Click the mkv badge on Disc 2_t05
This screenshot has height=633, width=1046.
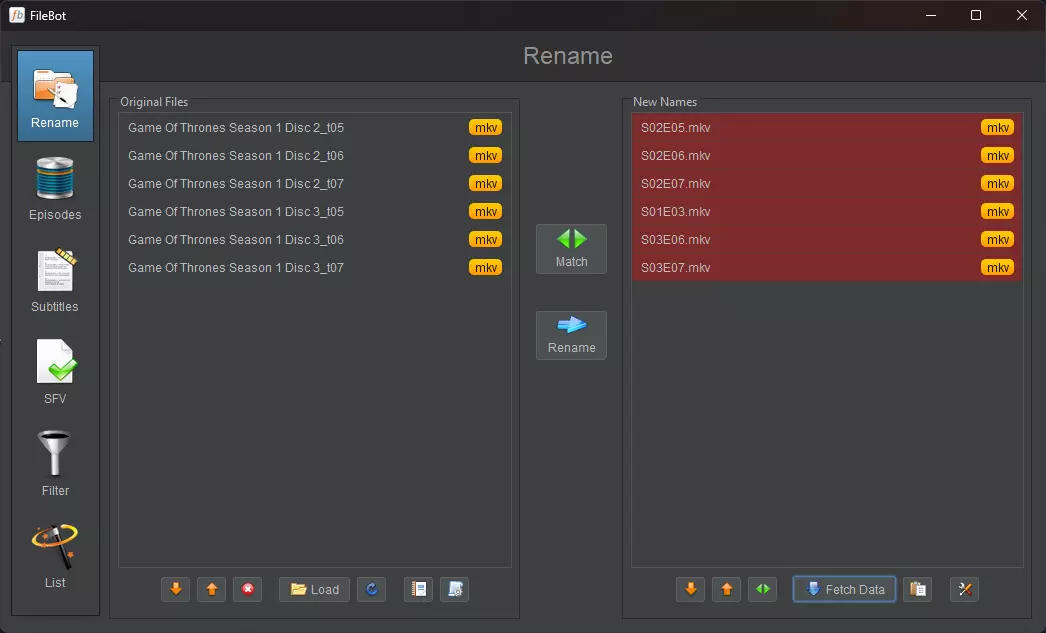[x=486, y=127]
